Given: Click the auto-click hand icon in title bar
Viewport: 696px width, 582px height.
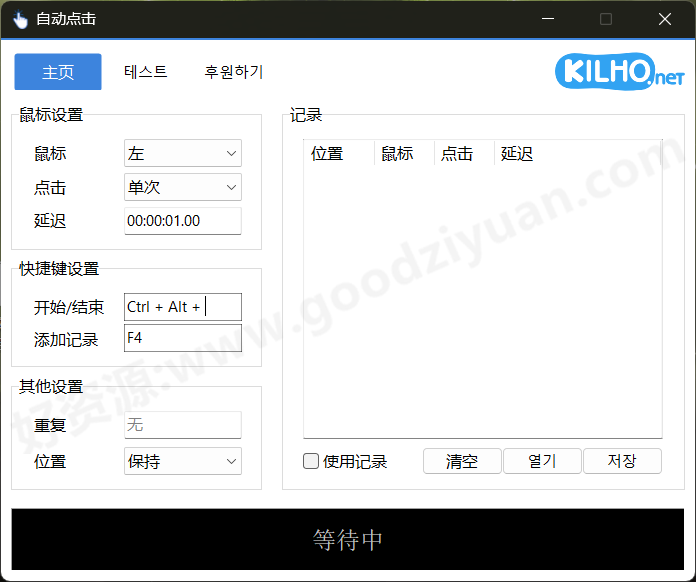Looking at the screenshot, I should pyautogui.click(x=20, y=19).
